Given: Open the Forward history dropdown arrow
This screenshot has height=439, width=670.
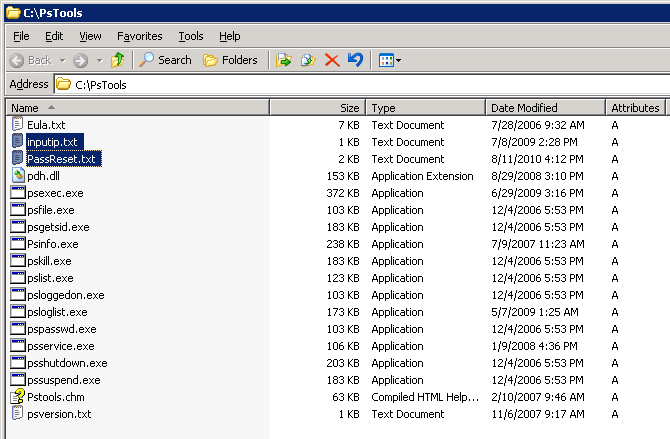Looking at the screenshot, I should tap(100, 61).
